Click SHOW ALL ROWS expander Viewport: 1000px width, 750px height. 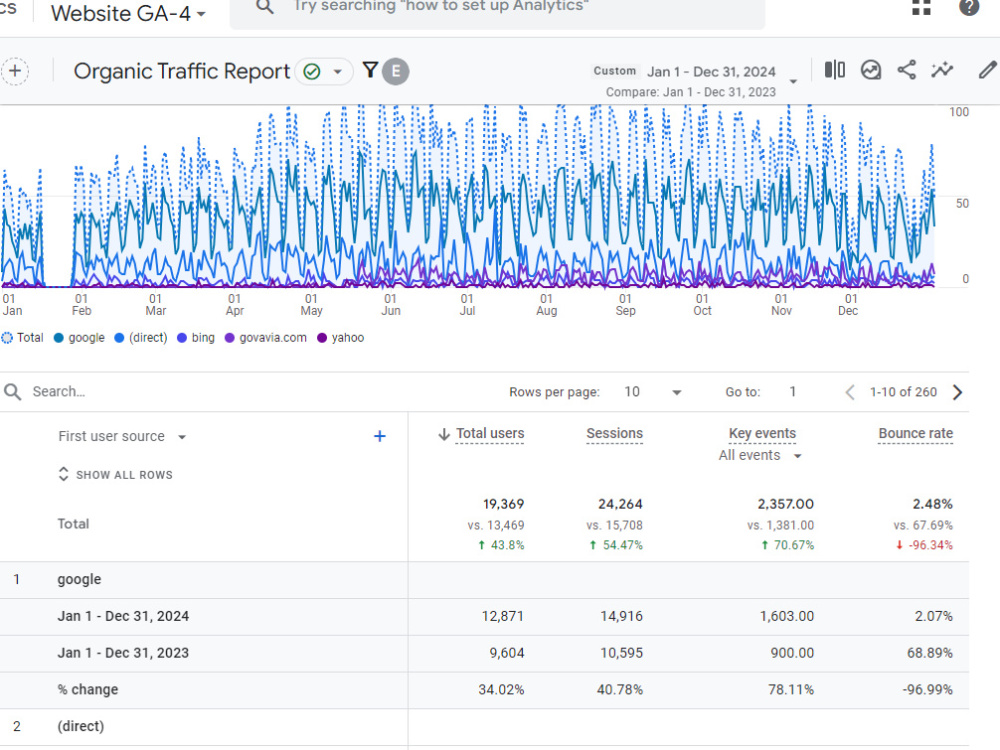coord(115,474)
